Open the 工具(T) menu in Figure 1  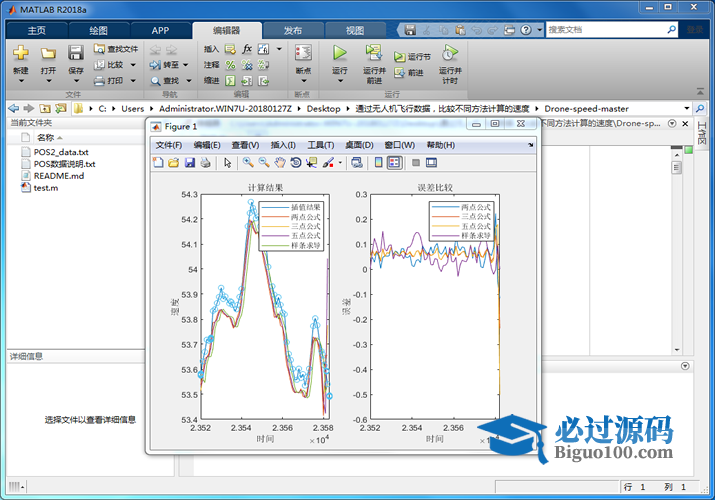coord(321,145)
